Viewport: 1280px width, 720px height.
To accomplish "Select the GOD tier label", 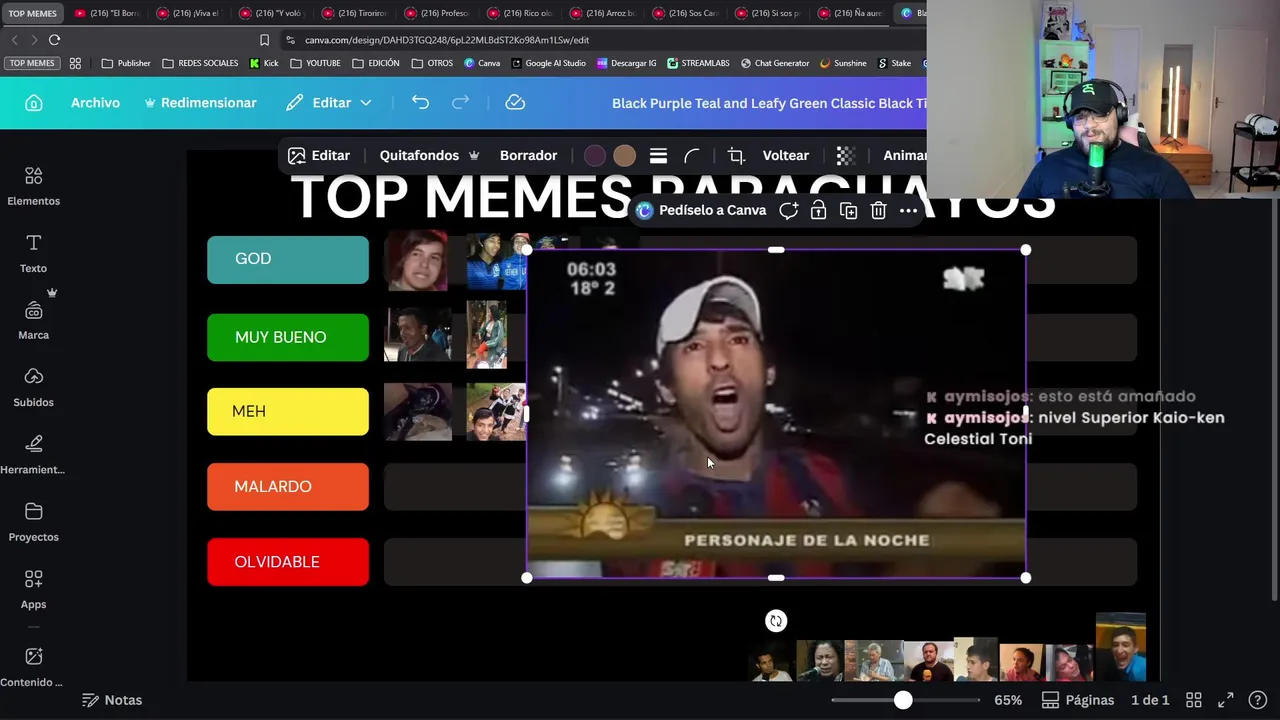I will [288, 259].
